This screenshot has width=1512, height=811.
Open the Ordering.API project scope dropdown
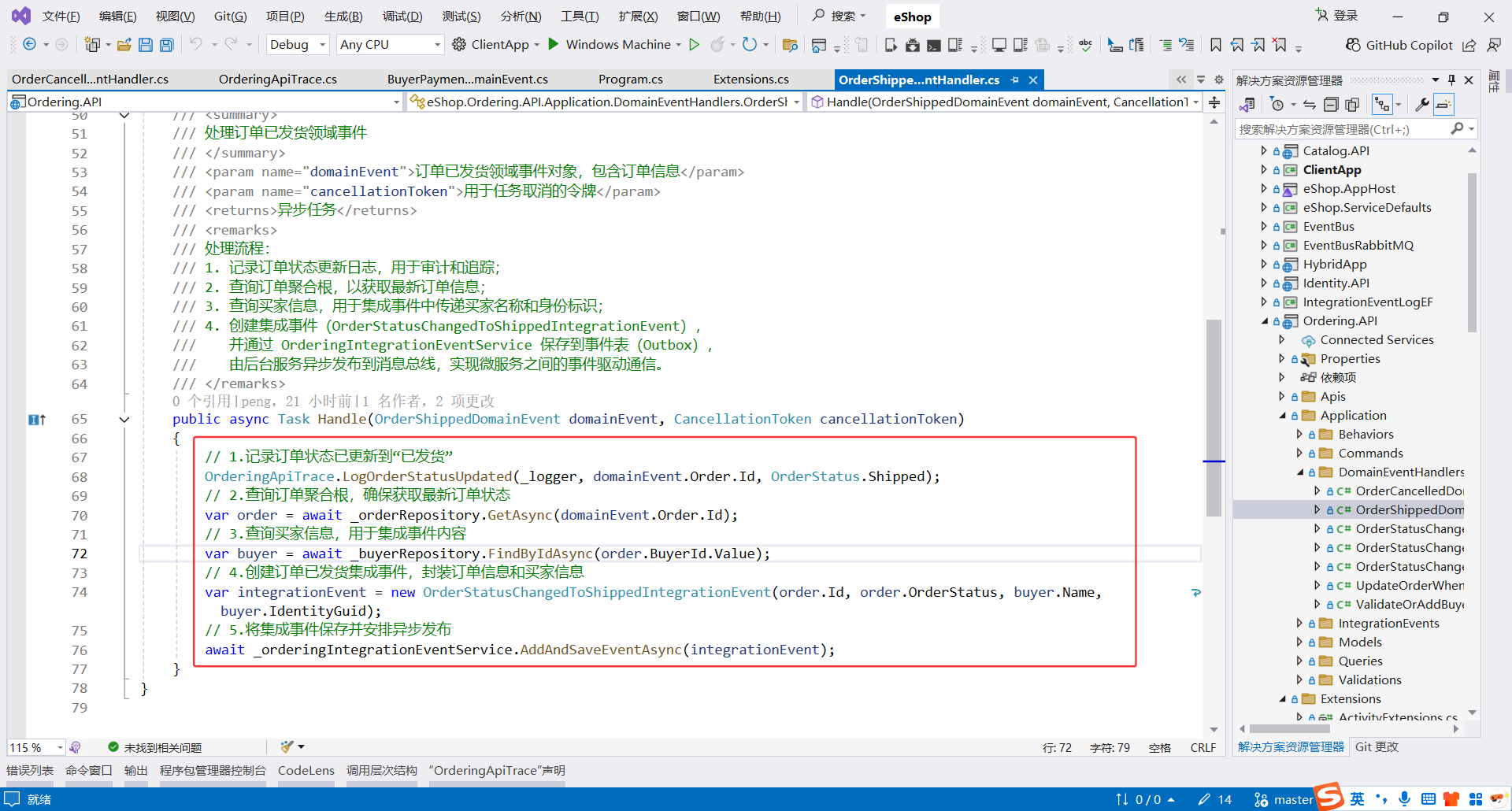click(x=205, y=102)
